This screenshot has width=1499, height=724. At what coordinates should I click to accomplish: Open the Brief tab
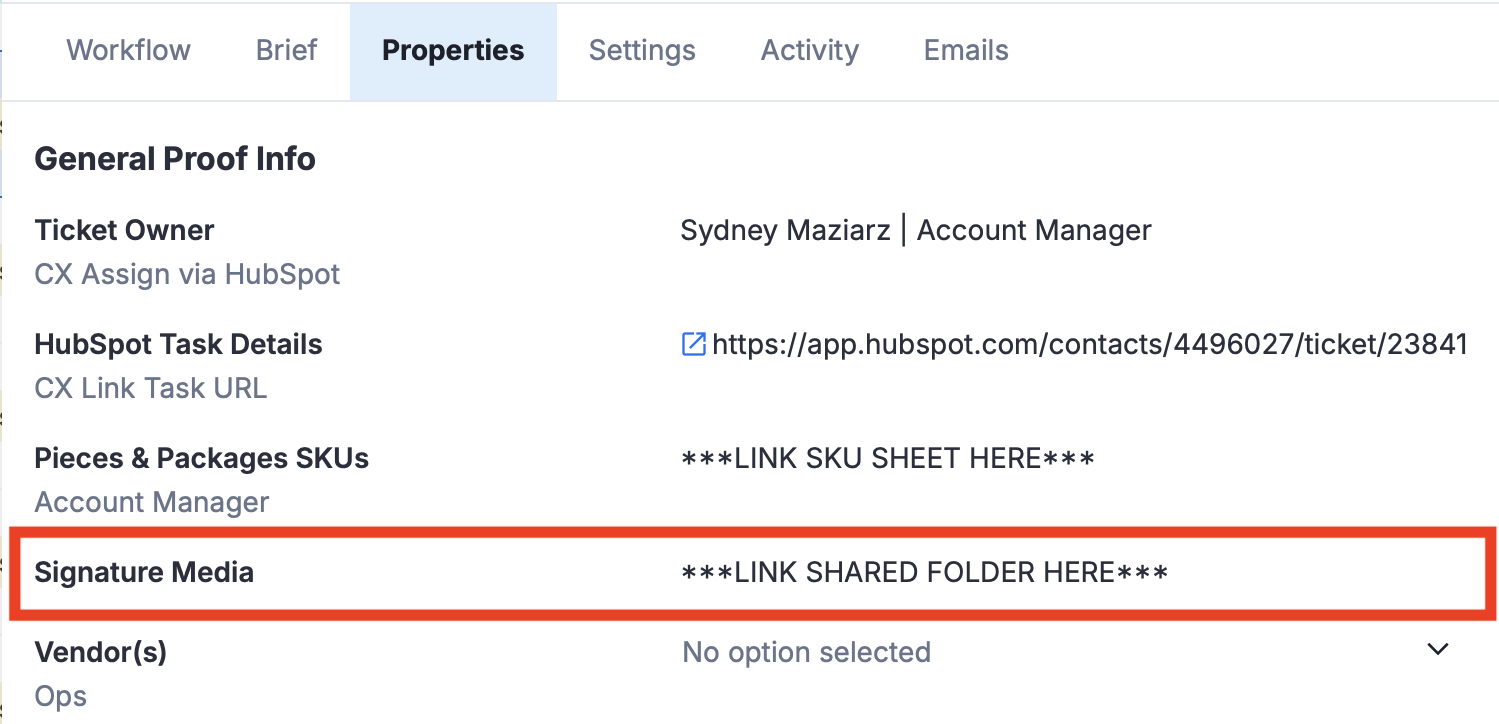click(x=286, y=51)
